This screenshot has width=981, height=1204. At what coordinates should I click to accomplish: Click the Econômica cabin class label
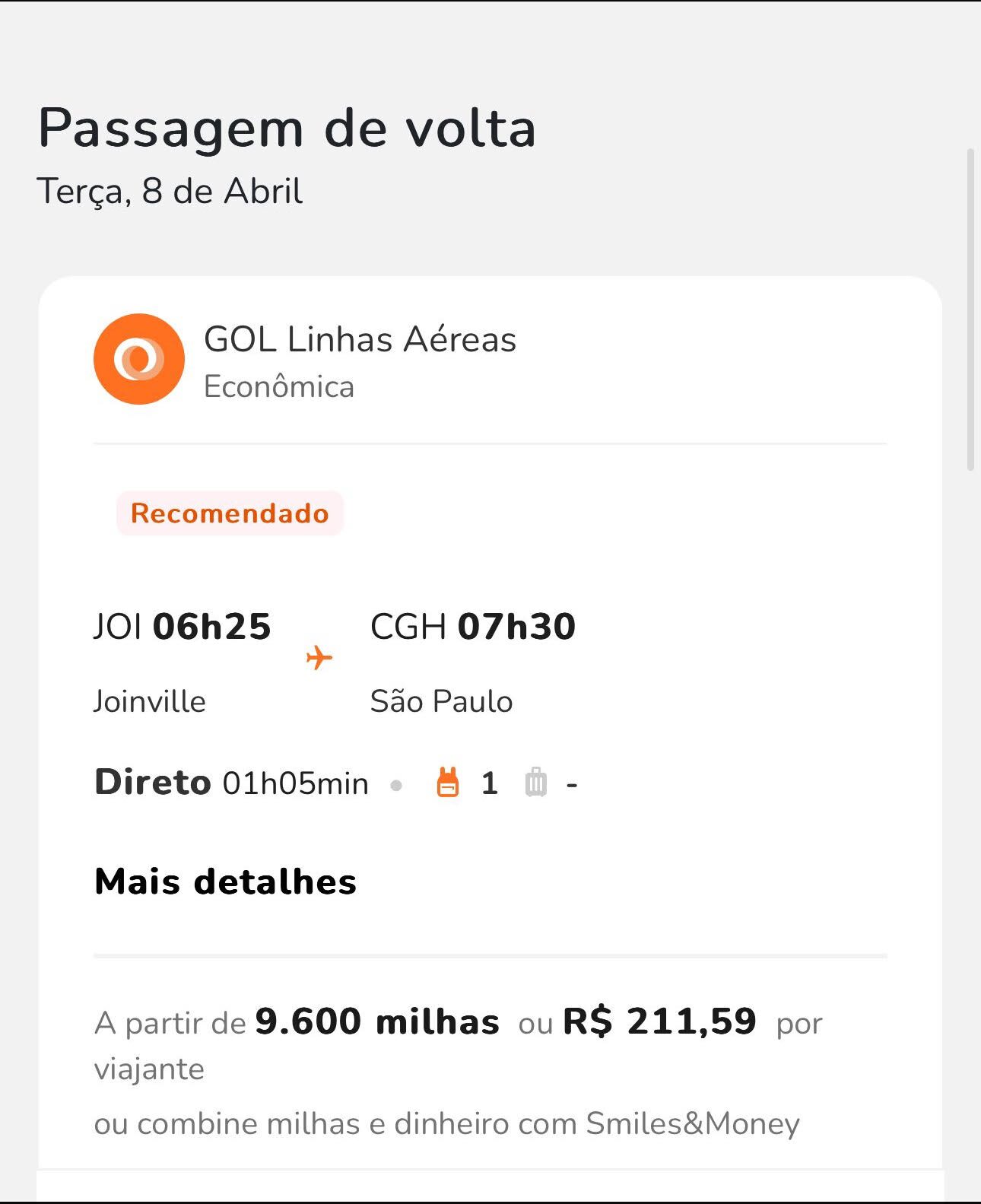click(279, 387)
